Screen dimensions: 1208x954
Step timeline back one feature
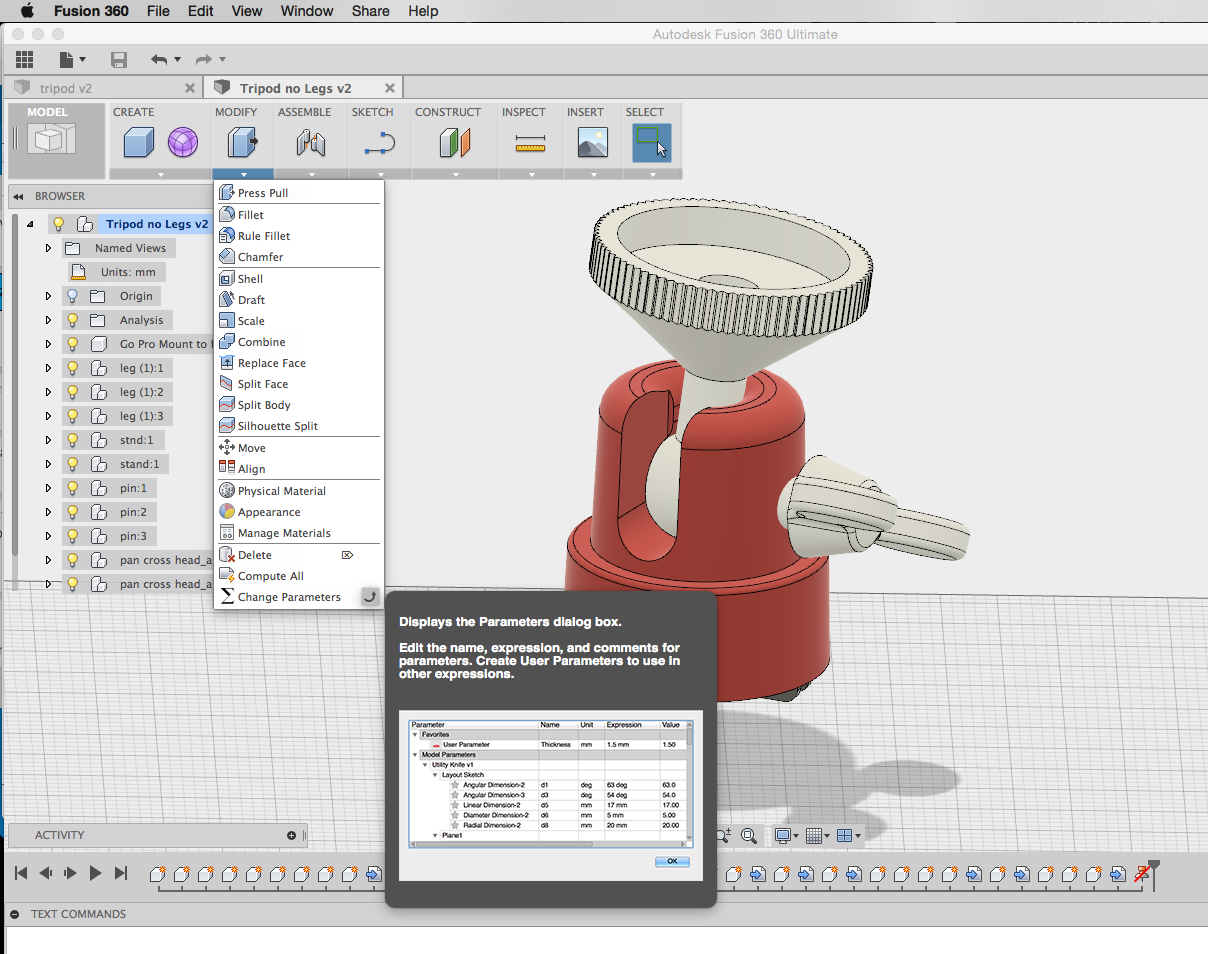click(x=45, y=873)
